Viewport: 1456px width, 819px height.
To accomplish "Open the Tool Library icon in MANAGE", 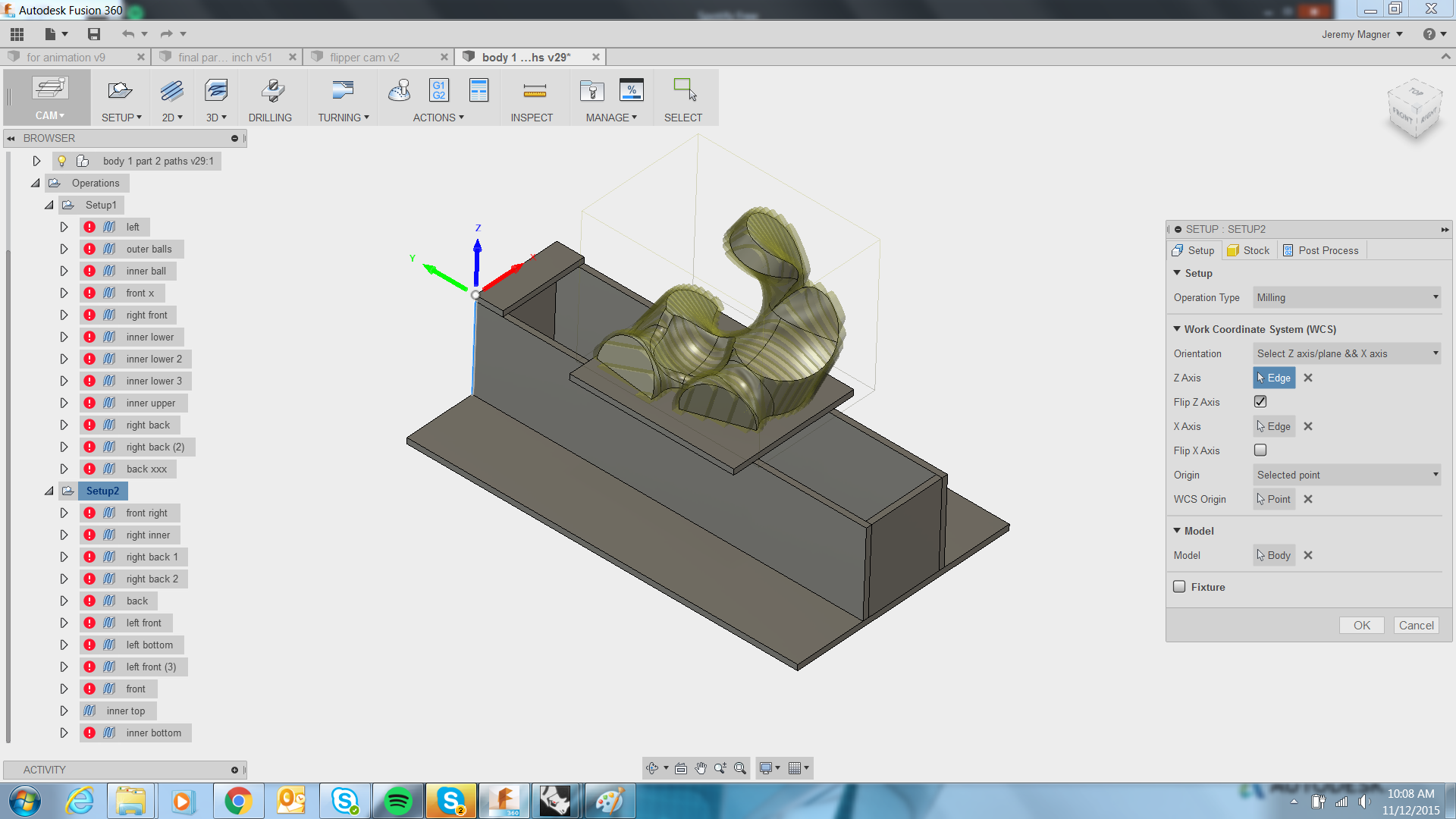I will (591, 91).
